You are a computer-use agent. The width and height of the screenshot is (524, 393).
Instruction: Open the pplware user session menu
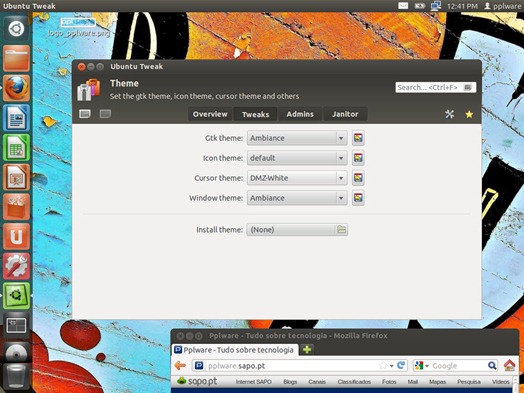[x=503, y=6]
